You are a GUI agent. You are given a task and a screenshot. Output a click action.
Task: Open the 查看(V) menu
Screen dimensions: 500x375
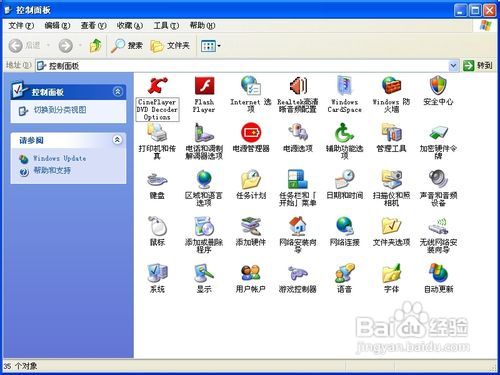coord(94,25)
